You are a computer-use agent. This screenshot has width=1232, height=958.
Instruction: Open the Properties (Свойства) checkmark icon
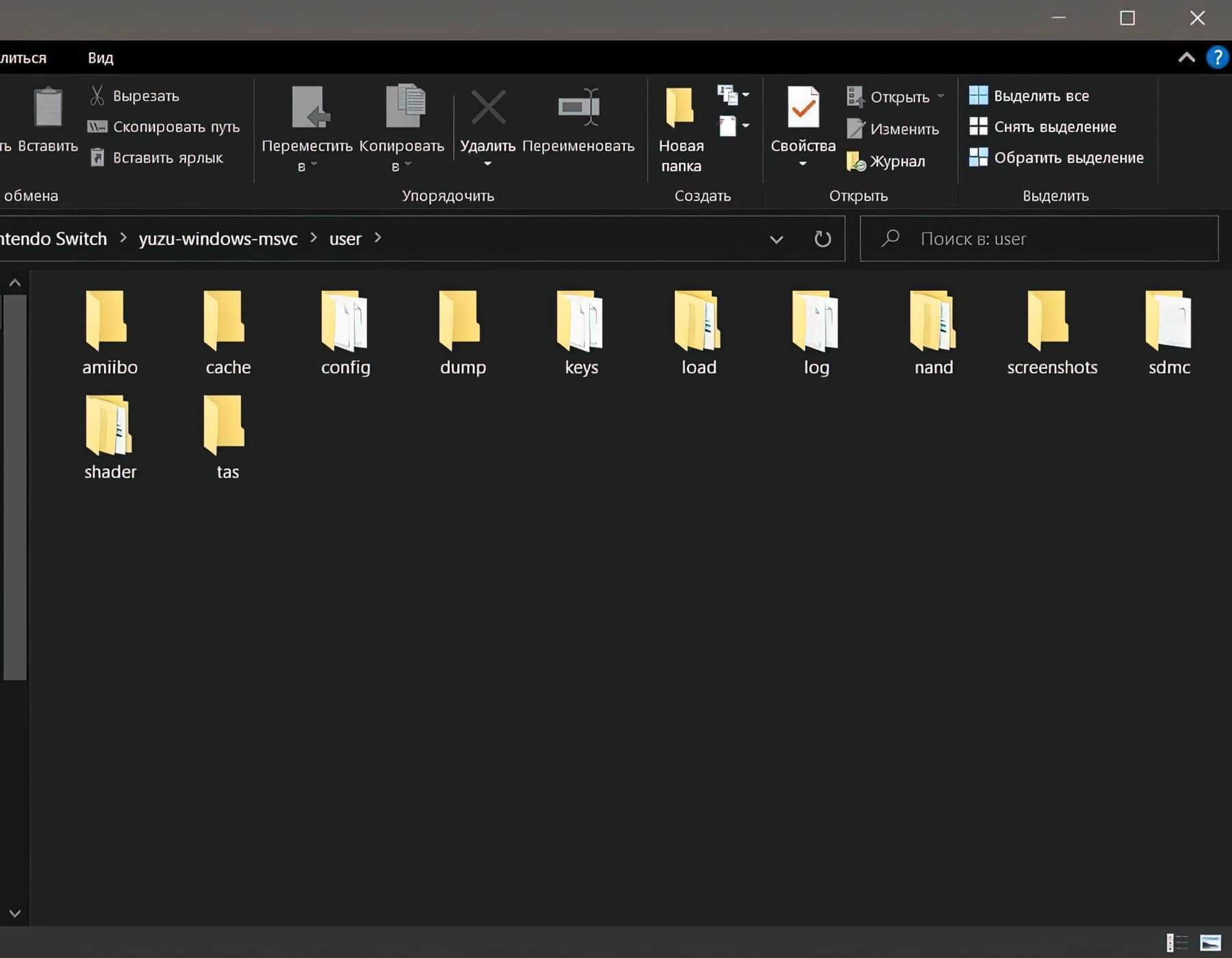point(803,109)
